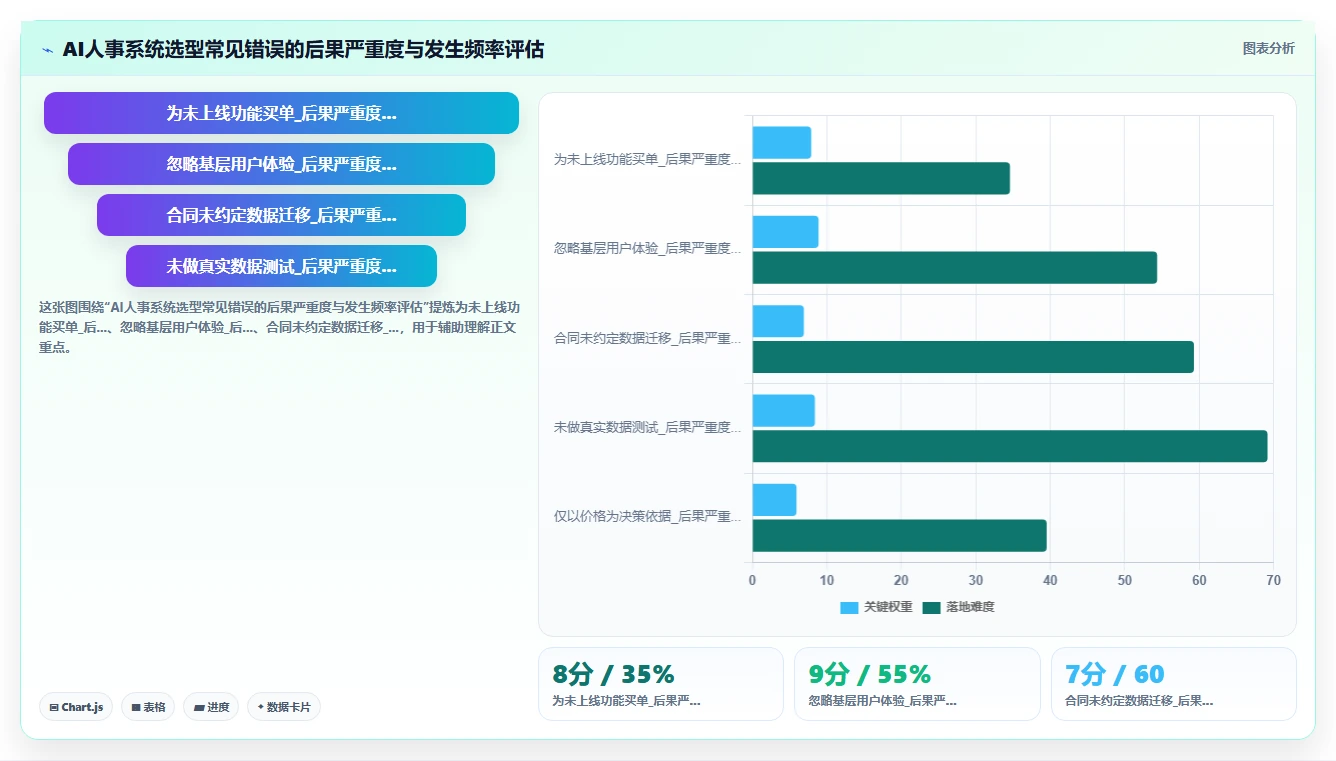
Task: Click the y-axis label 未做真实数据测试_后果严重度
Action: pyautogui.click(x=648, y=428)
